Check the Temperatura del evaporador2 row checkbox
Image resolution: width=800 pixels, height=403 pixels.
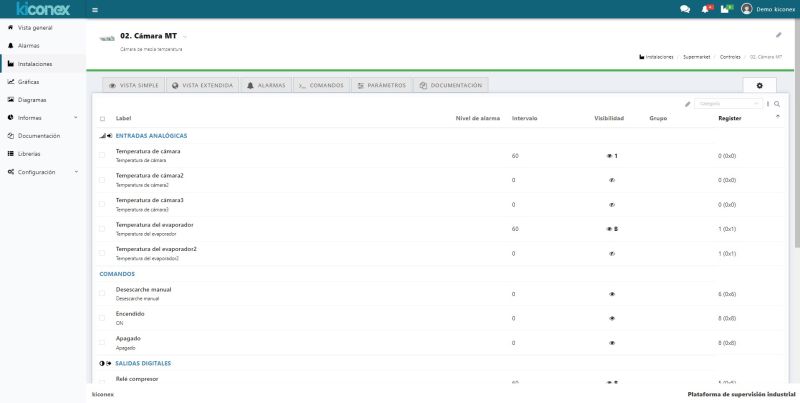102,253
